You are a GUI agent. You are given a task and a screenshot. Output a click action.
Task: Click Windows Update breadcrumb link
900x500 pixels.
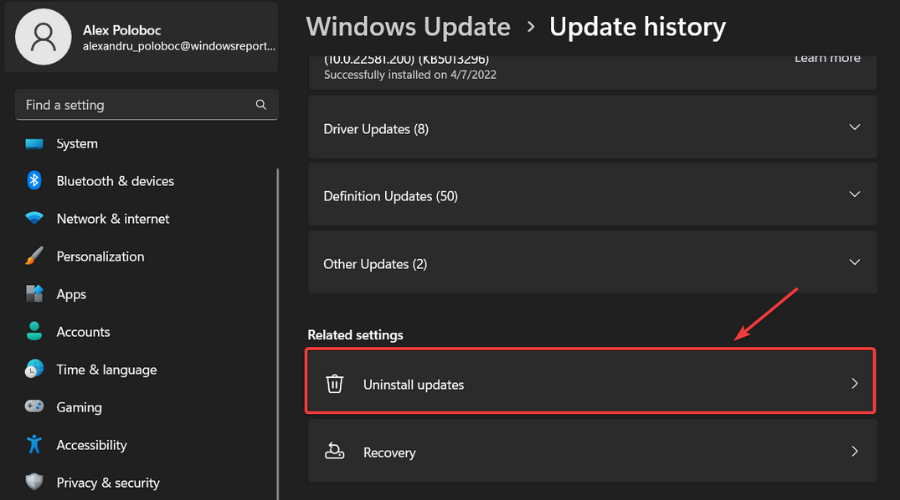(x=408, y=27)
